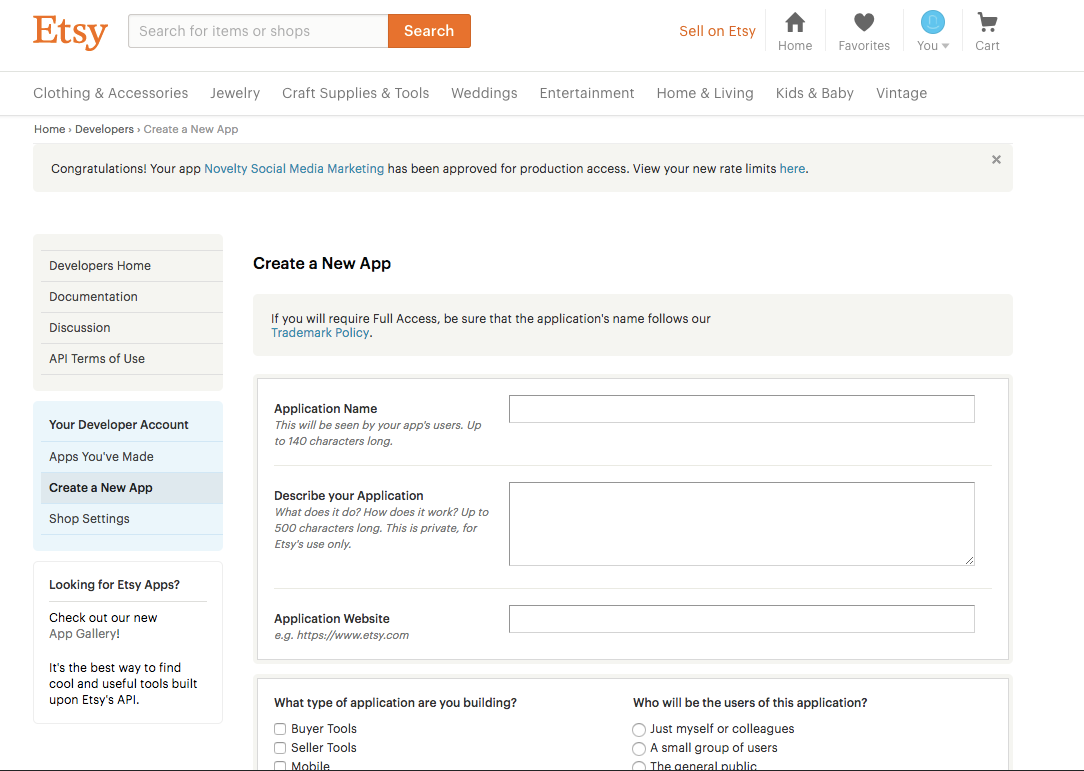Click the Looking for Etsy Apps? heading
The image size is (1084, 771).
pyautogui.click(x=114, y=585)
